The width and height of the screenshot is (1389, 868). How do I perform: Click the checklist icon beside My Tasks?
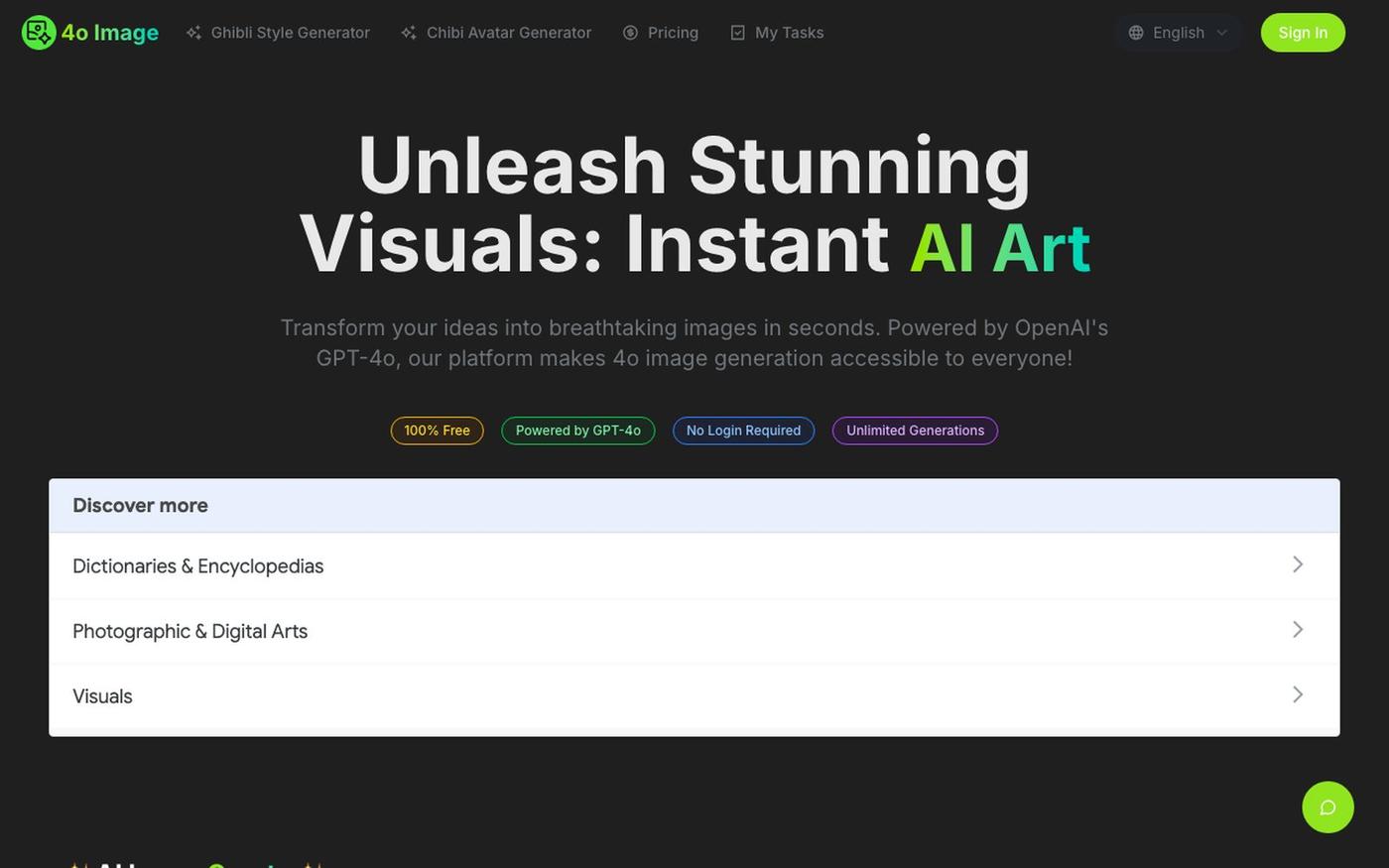(737, 33)
